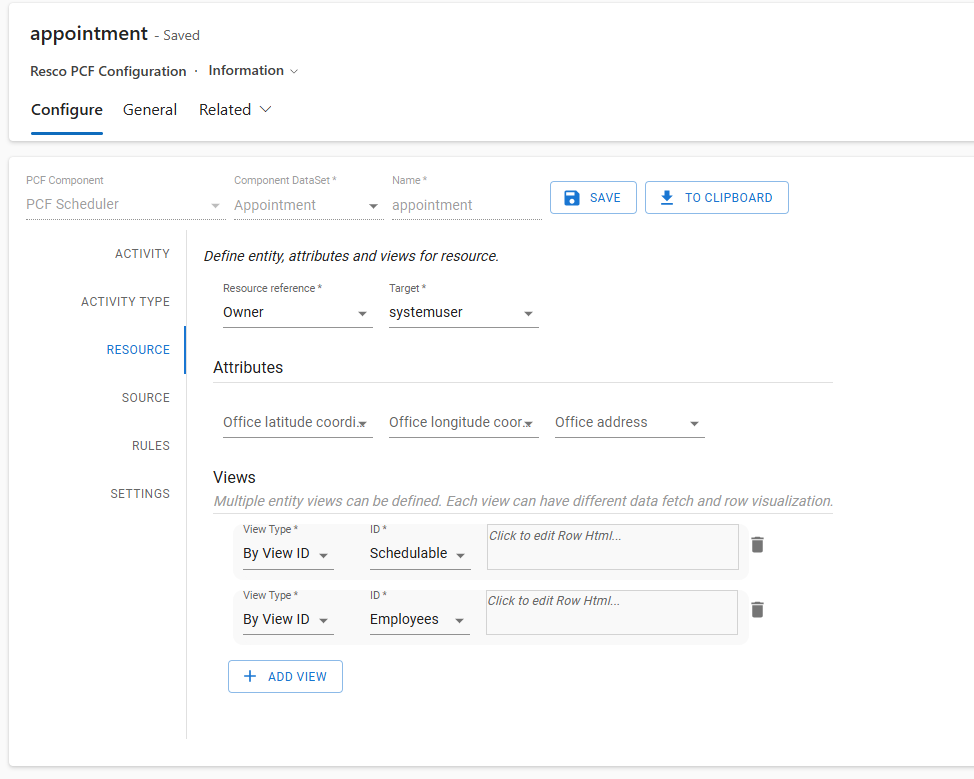Viewport: 974px width, 779px height.
Task: Expand the Related tab menu
Action: pyautogui.click(x=235, y=110)
